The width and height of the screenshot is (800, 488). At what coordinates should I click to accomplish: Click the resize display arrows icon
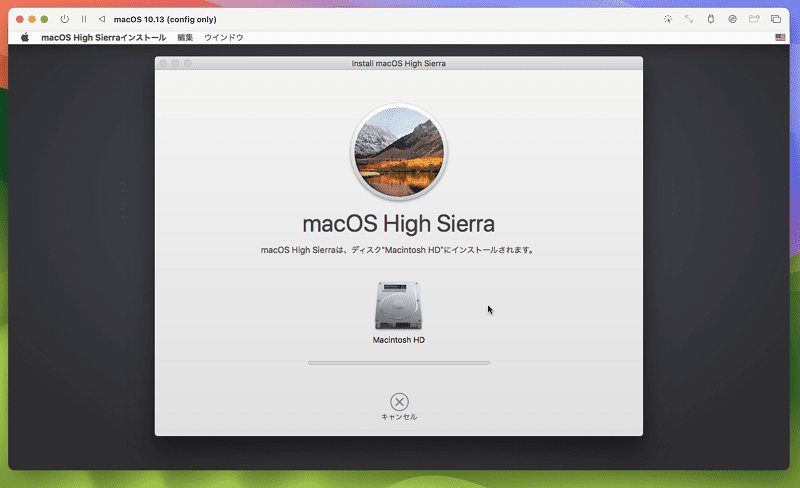point(689,19)
